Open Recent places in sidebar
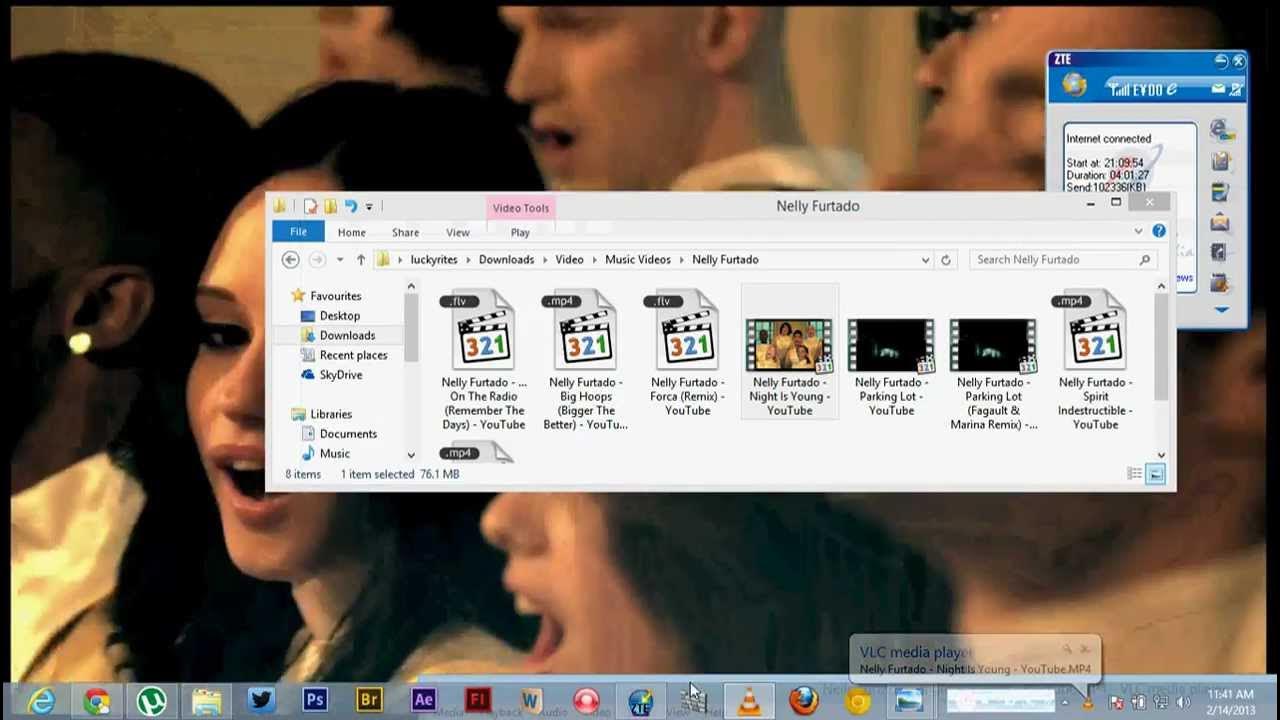The height and width of the screenshot is (720, 1280). pos(353,355)
